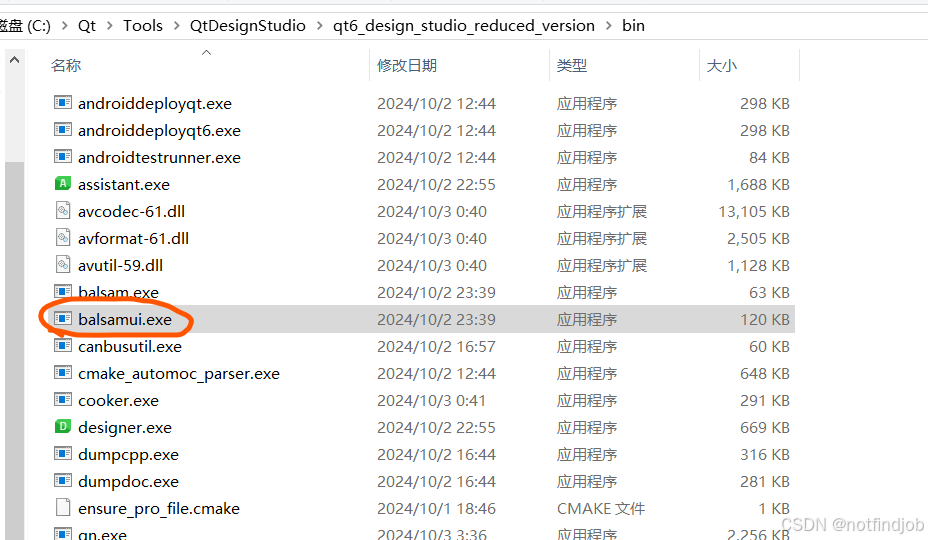Click the androidtestrunner.exe file icon

pos(63,157)
